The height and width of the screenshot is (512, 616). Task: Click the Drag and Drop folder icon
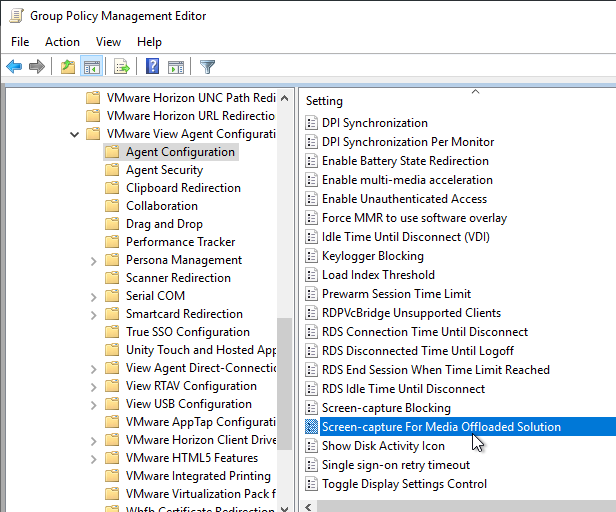click(x=112, y=224)
